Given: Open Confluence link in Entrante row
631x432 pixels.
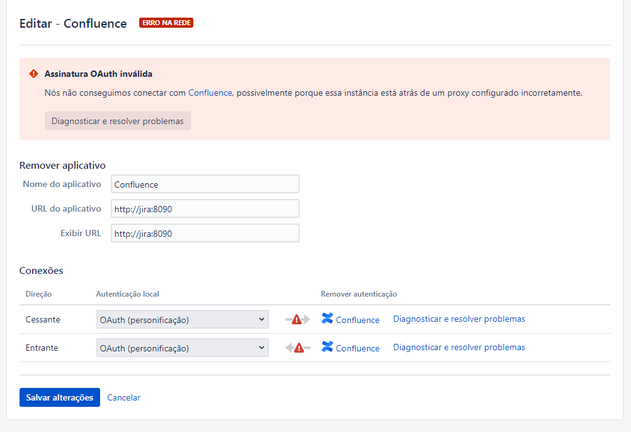Looking at the screenshot, I should 357,348.
